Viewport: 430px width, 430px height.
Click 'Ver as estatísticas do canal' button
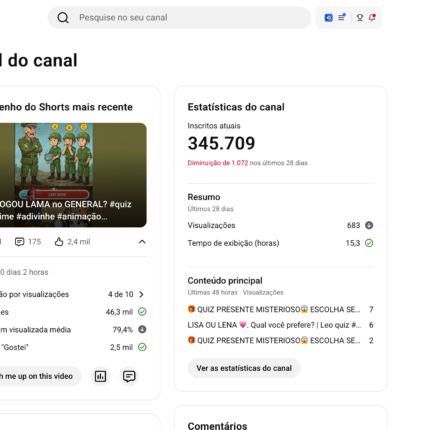[x=244, y=368]
